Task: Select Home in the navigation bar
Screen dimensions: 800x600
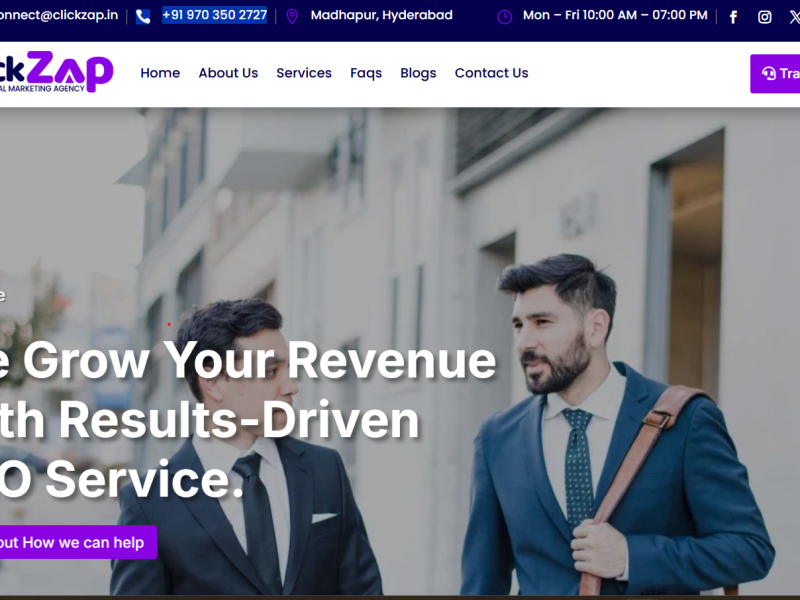Action: 160,73
